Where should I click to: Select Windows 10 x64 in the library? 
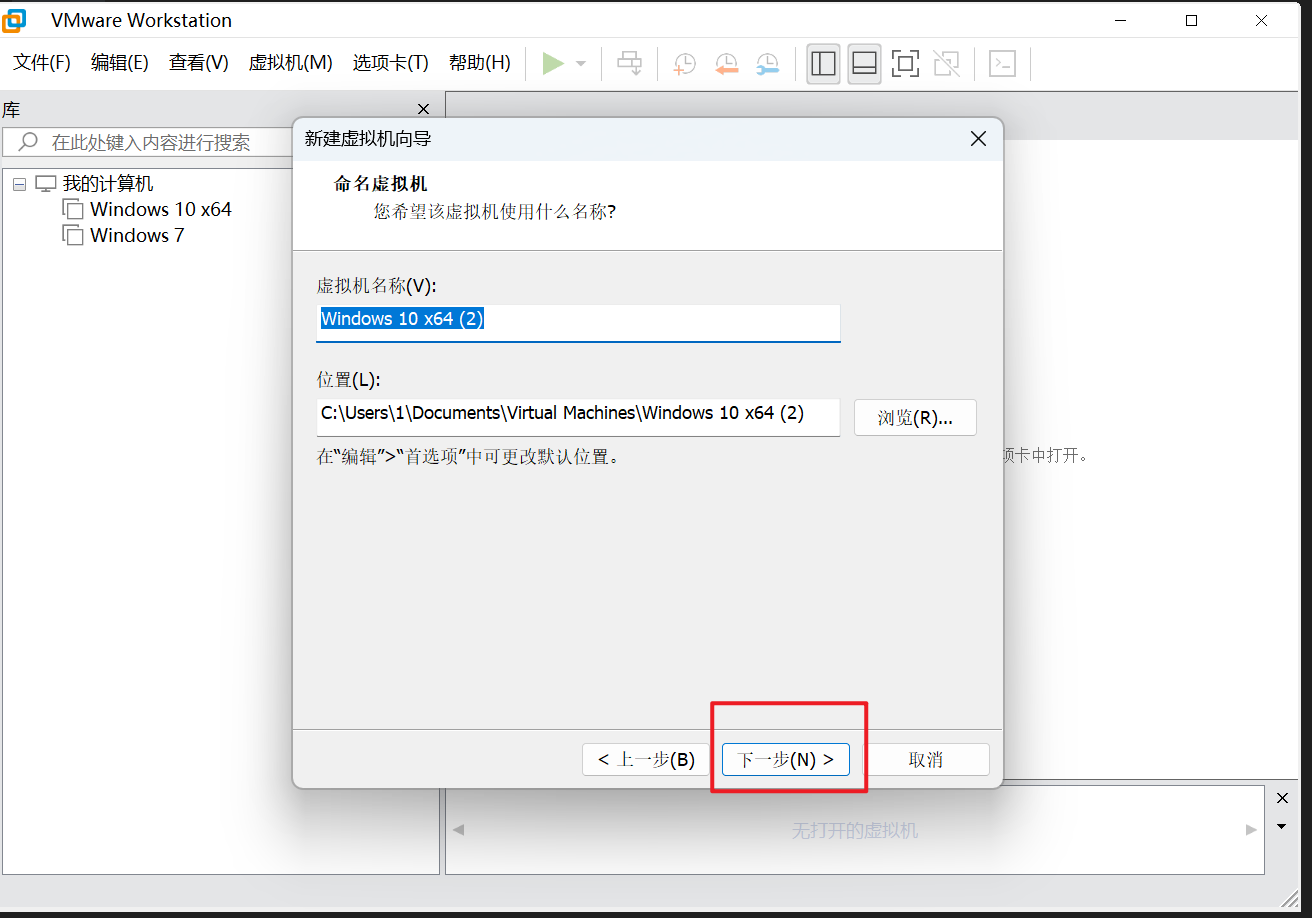click(x=161, y=210)
